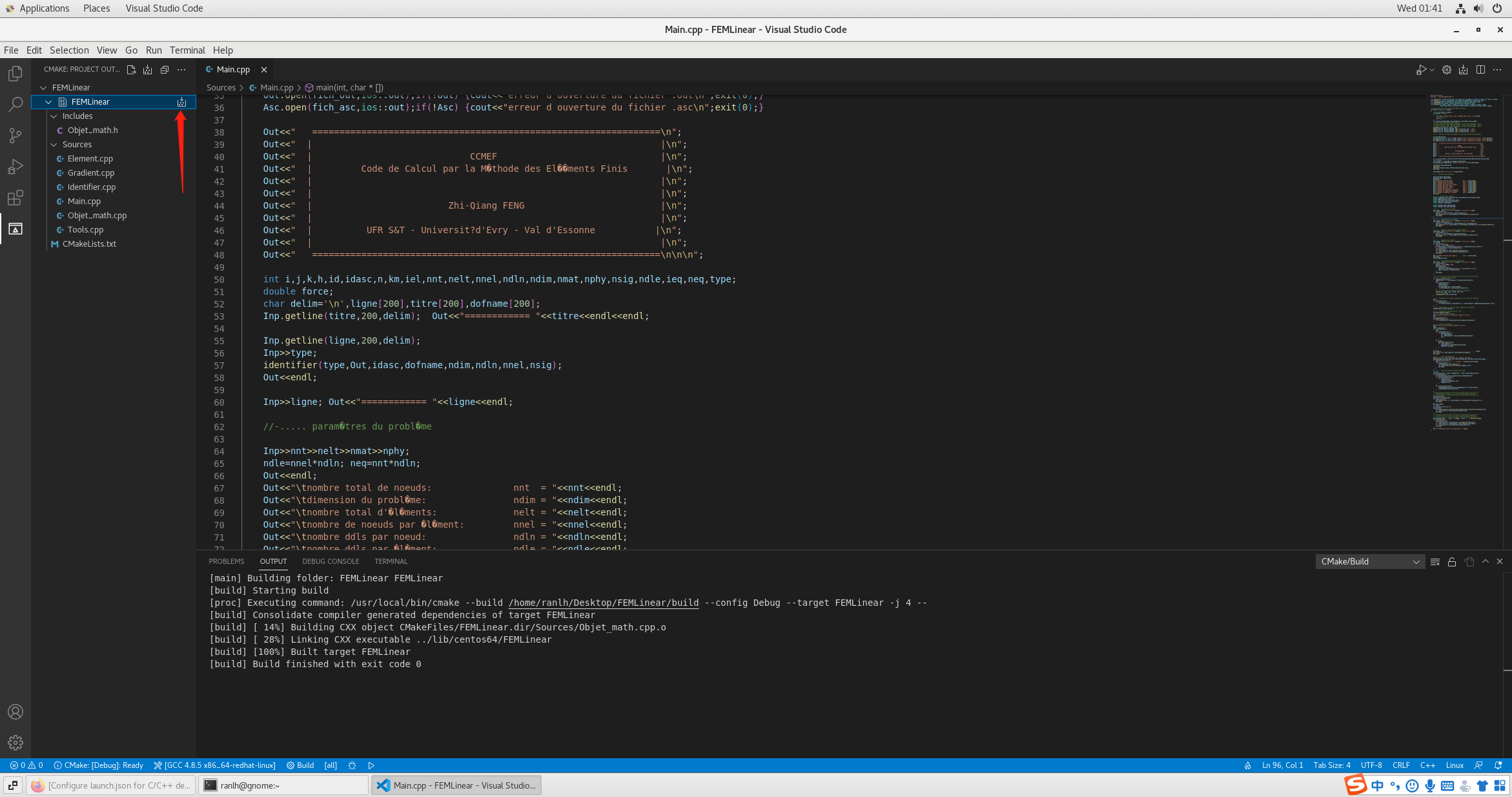Collapse the Includes folder

click(54, 116)
